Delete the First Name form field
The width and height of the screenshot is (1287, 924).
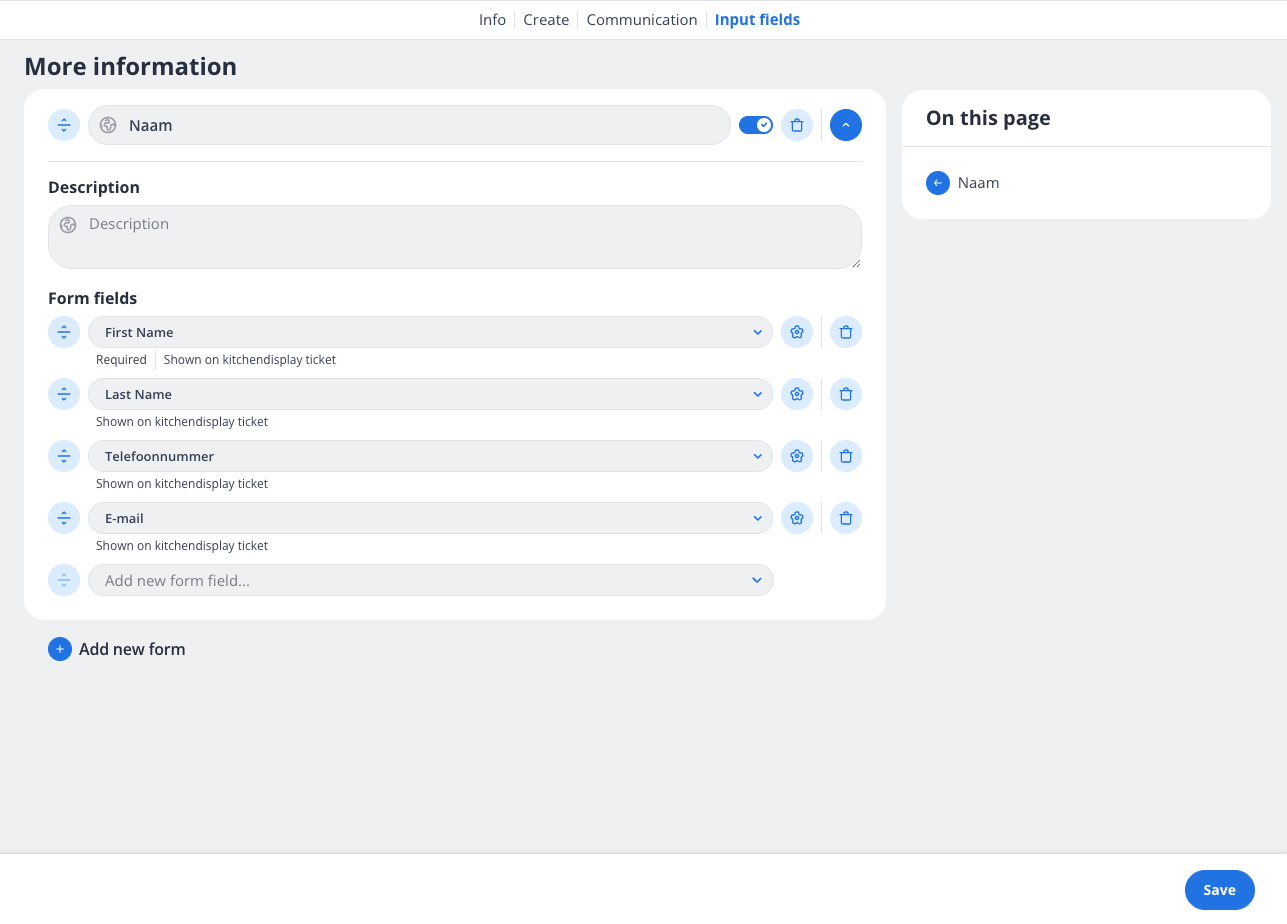(x=845, y=331)
